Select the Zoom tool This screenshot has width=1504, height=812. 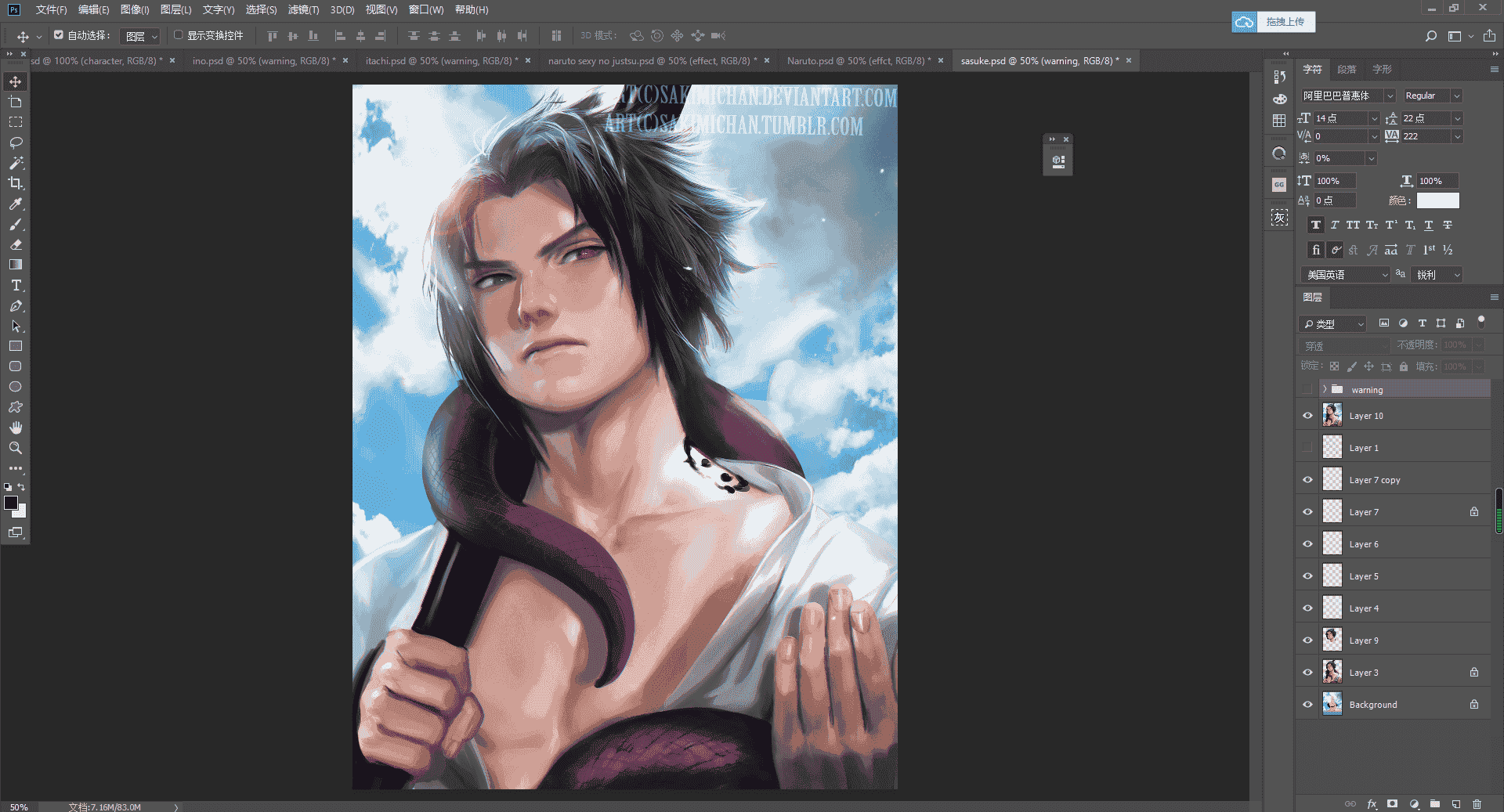tap(15, 448)
